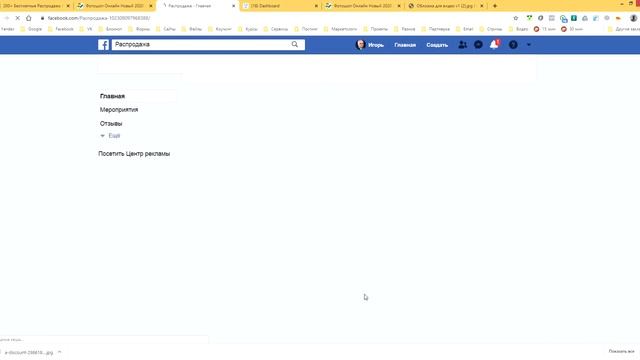Open the VK bookmarks folder

(x=86, y=29)
